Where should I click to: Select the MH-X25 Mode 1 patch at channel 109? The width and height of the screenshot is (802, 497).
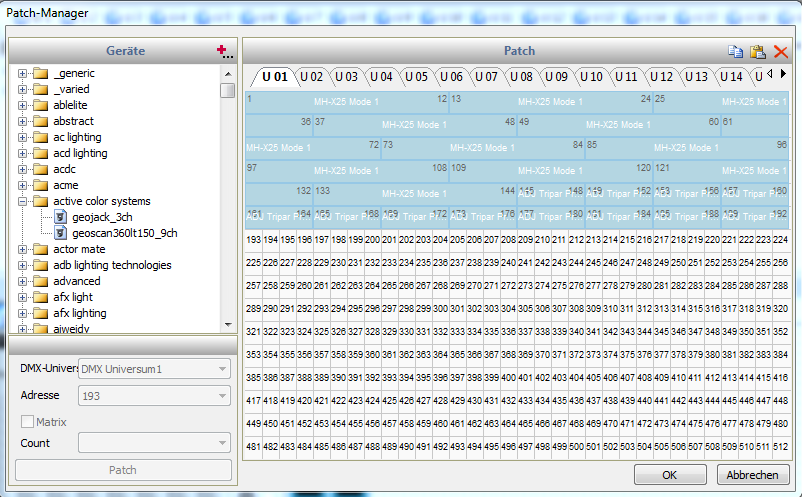551,171
